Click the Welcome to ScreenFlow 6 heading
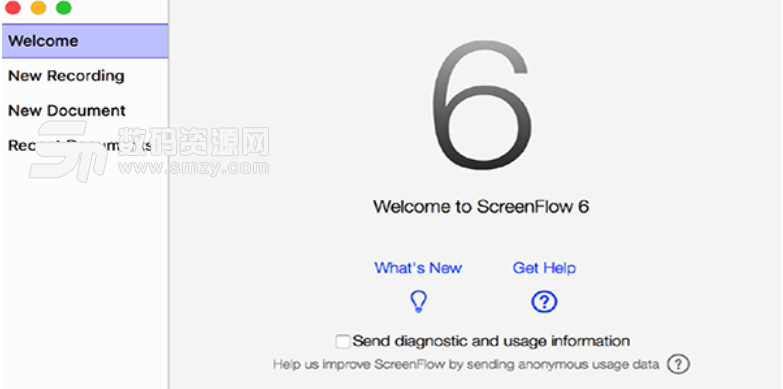This screenshot has width=783, height=389. click(481, 206)
